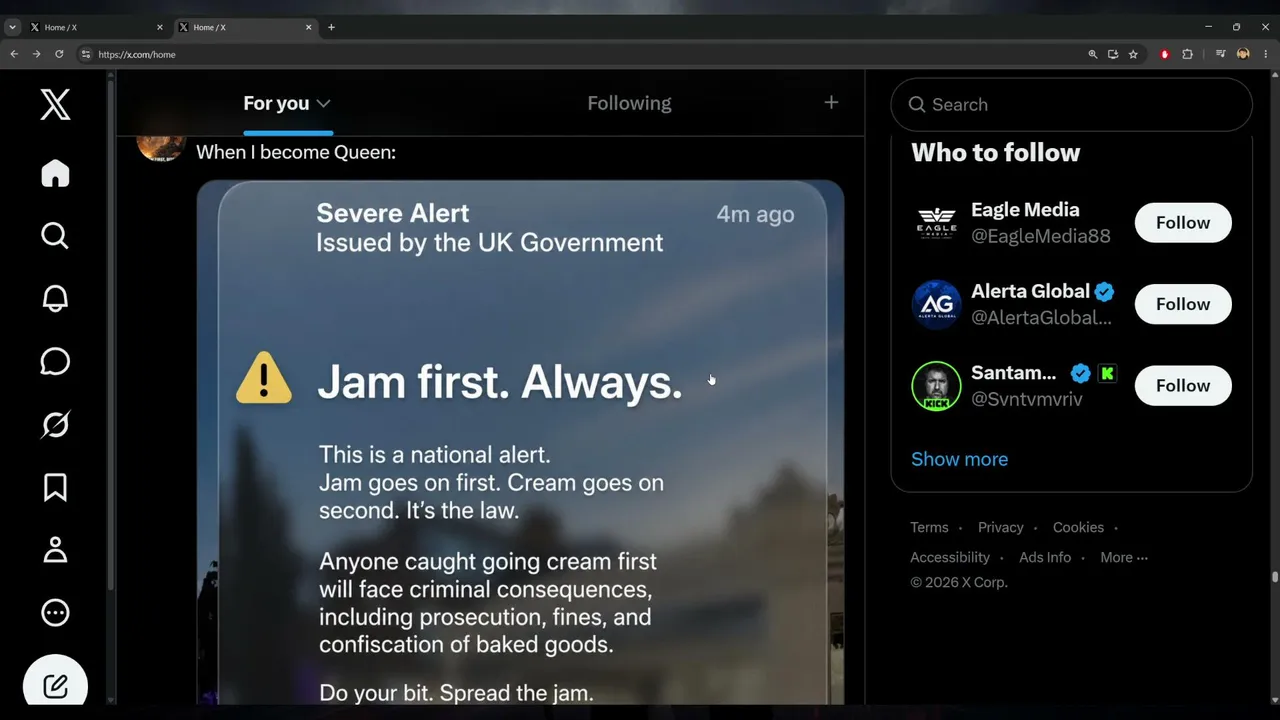This screenshot has width=1280, height=720.
Task: Click the browser back arrow
Action: (x=14, y=54)
